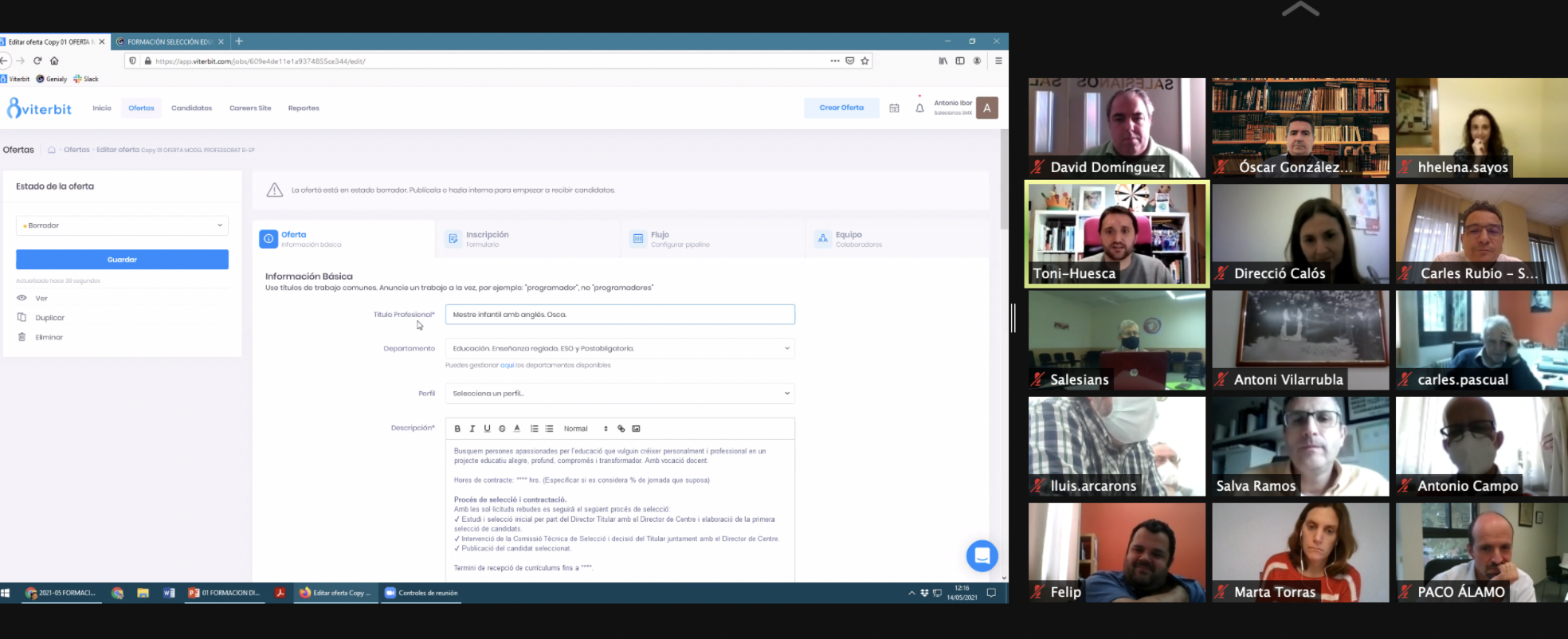Viewport: 1568px width, 639px height.
Task: Click the Crear Oferta button
Action: 841,108
